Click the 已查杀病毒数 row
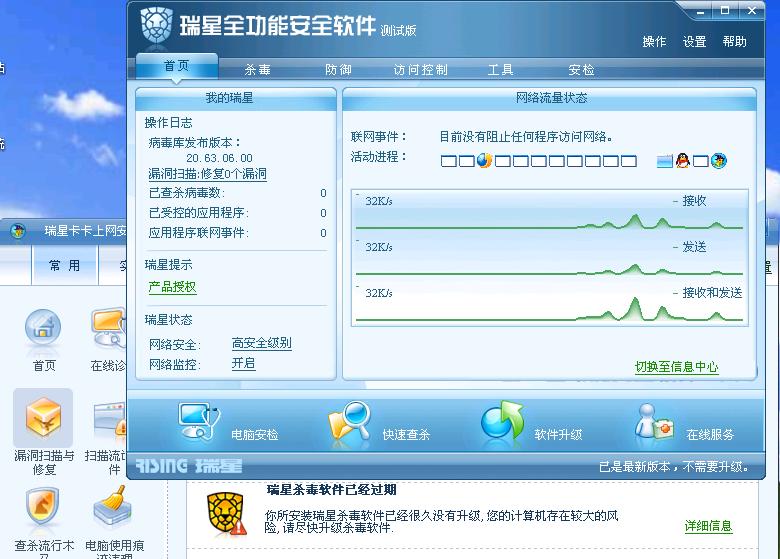The width and height of the screenshot is (780, 559). 238,193
